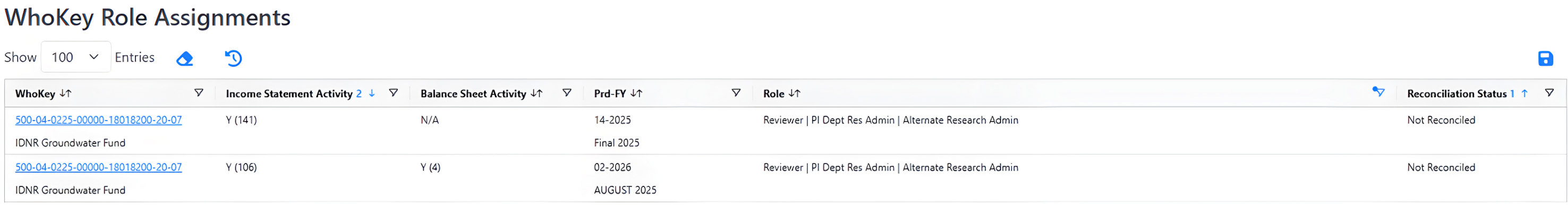Sort by Prd-FY column arrows

click(x=636, y=93)
